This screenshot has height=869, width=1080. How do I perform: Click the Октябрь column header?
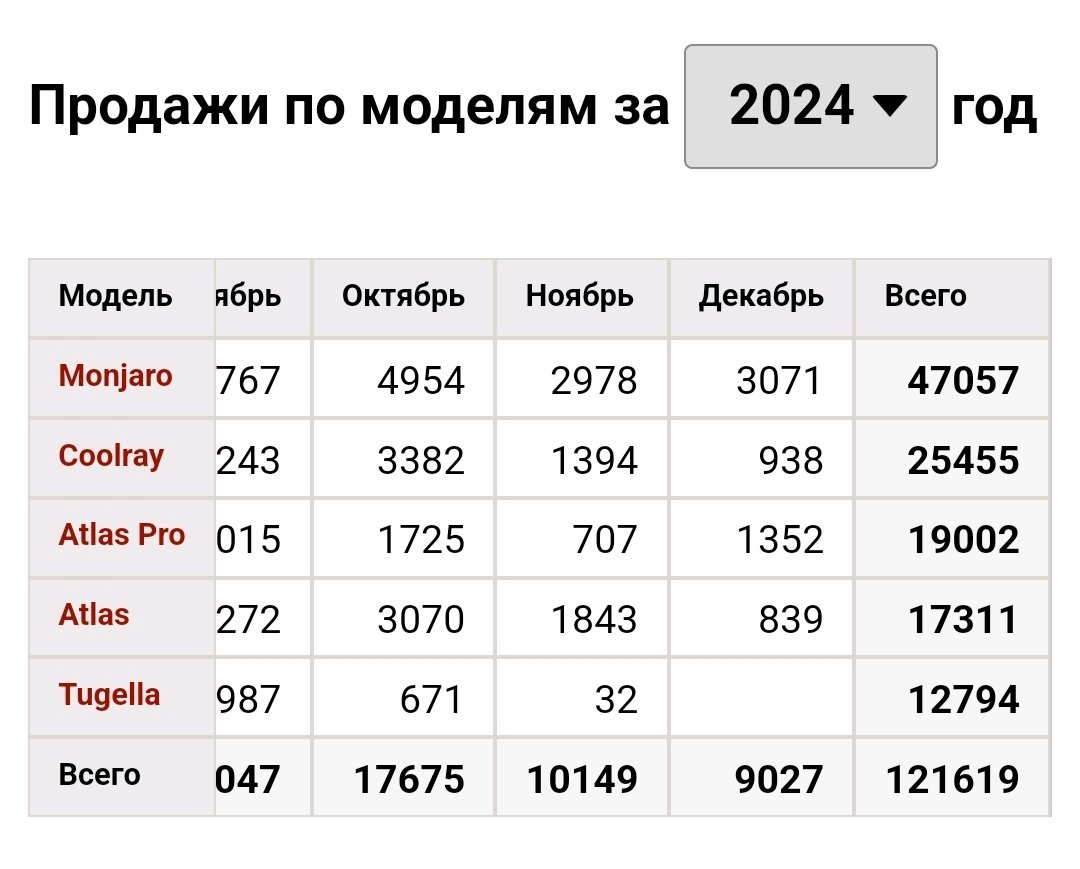pyautogui.click(x=404, y=296)
